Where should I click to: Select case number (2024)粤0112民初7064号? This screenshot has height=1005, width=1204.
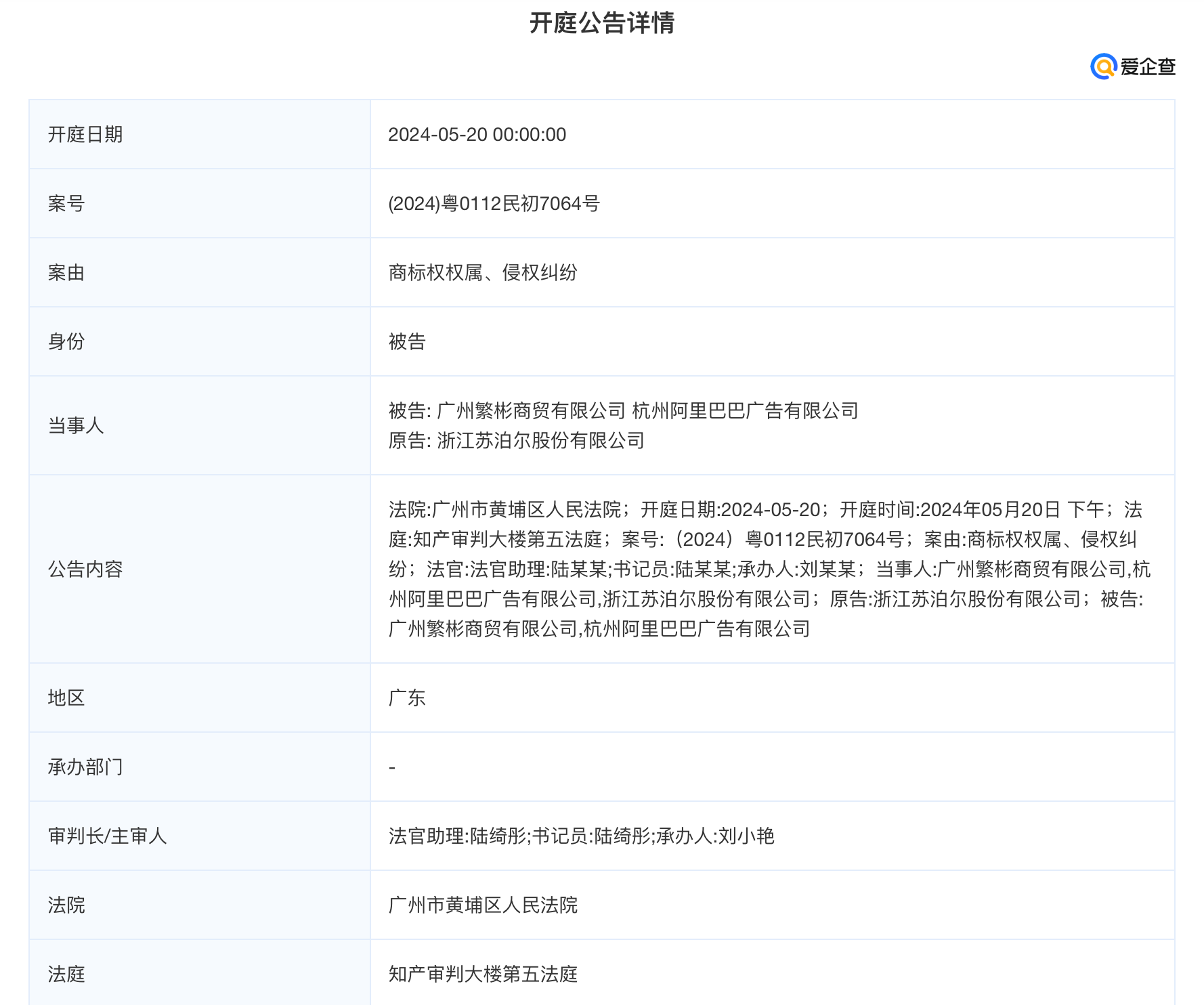(x=494, y=203)
